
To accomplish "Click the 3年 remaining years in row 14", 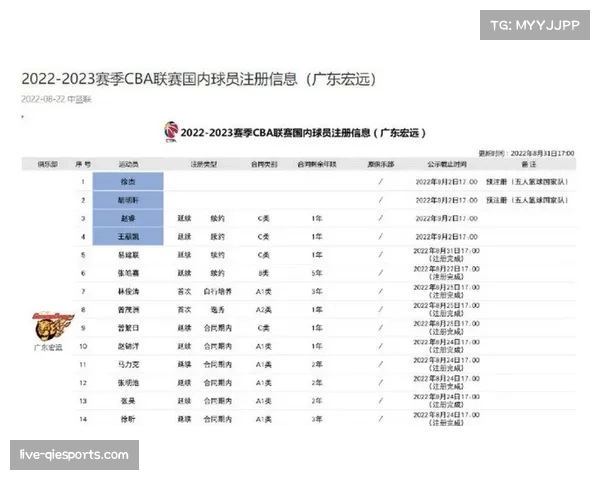I will (x=317, y=419).
